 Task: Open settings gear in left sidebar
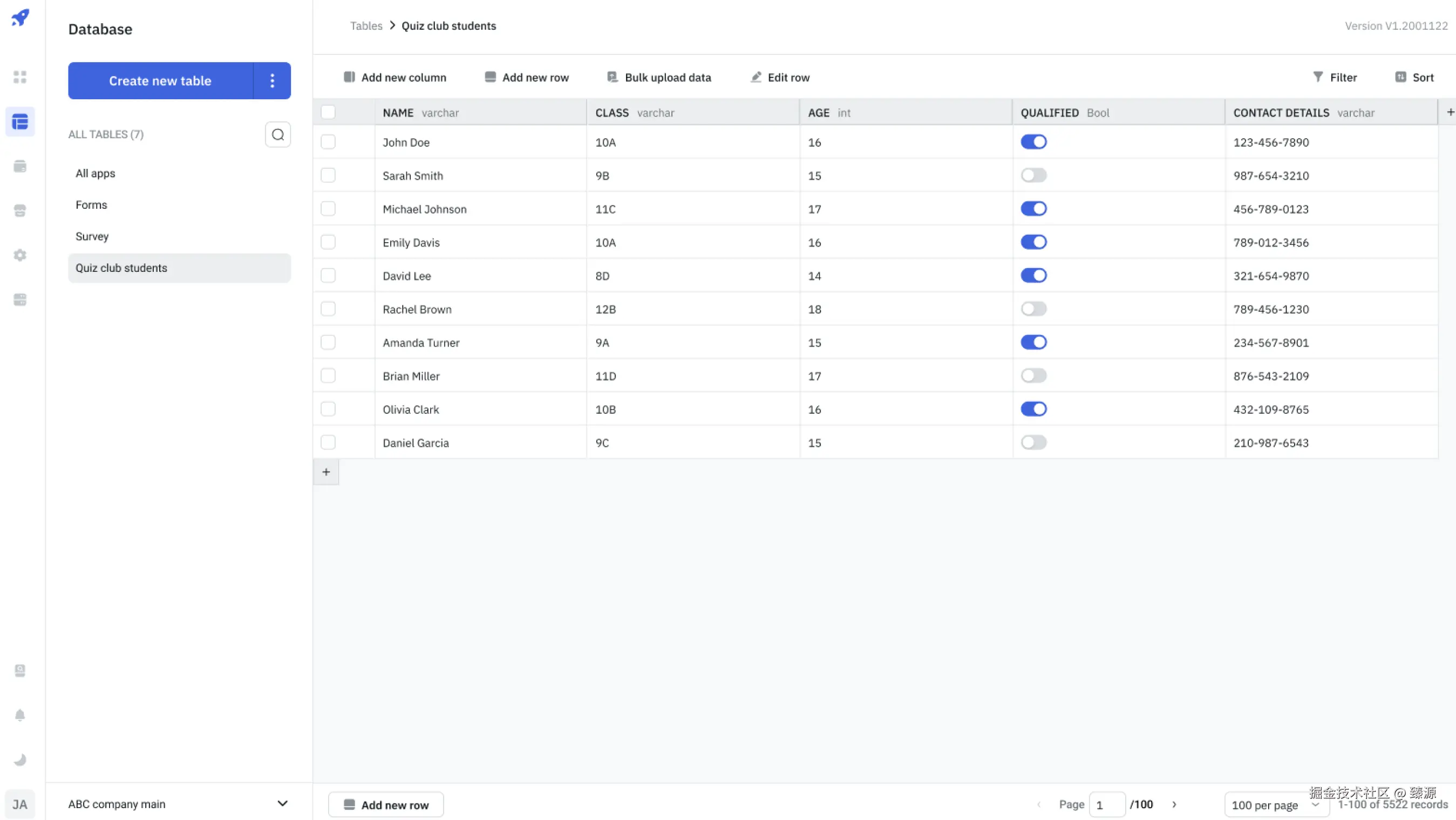[x=21, y=255]
